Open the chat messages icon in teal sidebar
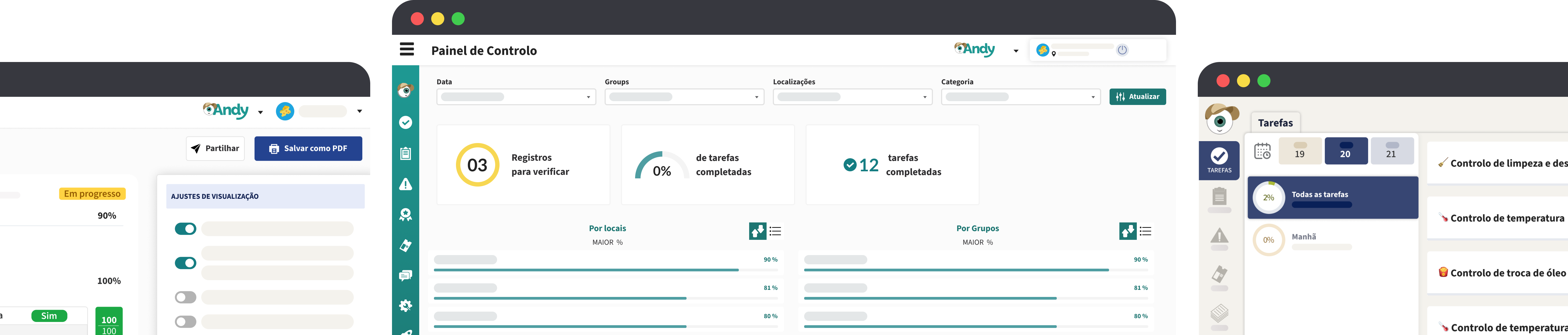 pyautogui.click(x=405, y=275)
